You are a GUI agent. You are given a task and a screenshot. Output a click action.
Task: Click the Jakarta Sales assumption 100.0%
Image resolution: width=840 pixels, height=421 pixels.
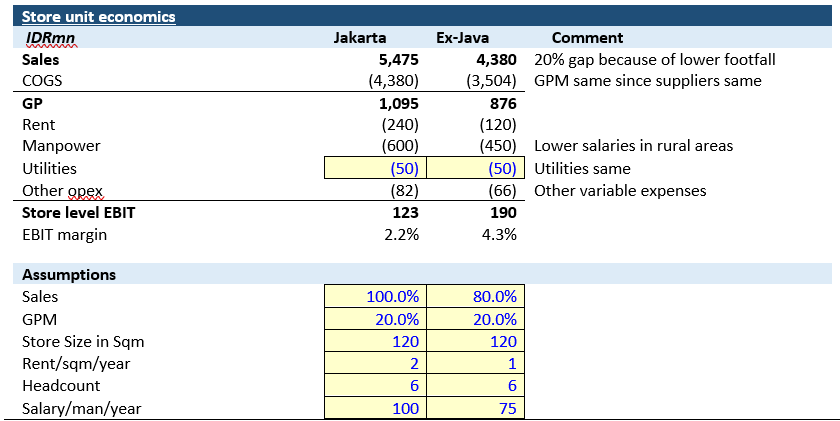376,296
